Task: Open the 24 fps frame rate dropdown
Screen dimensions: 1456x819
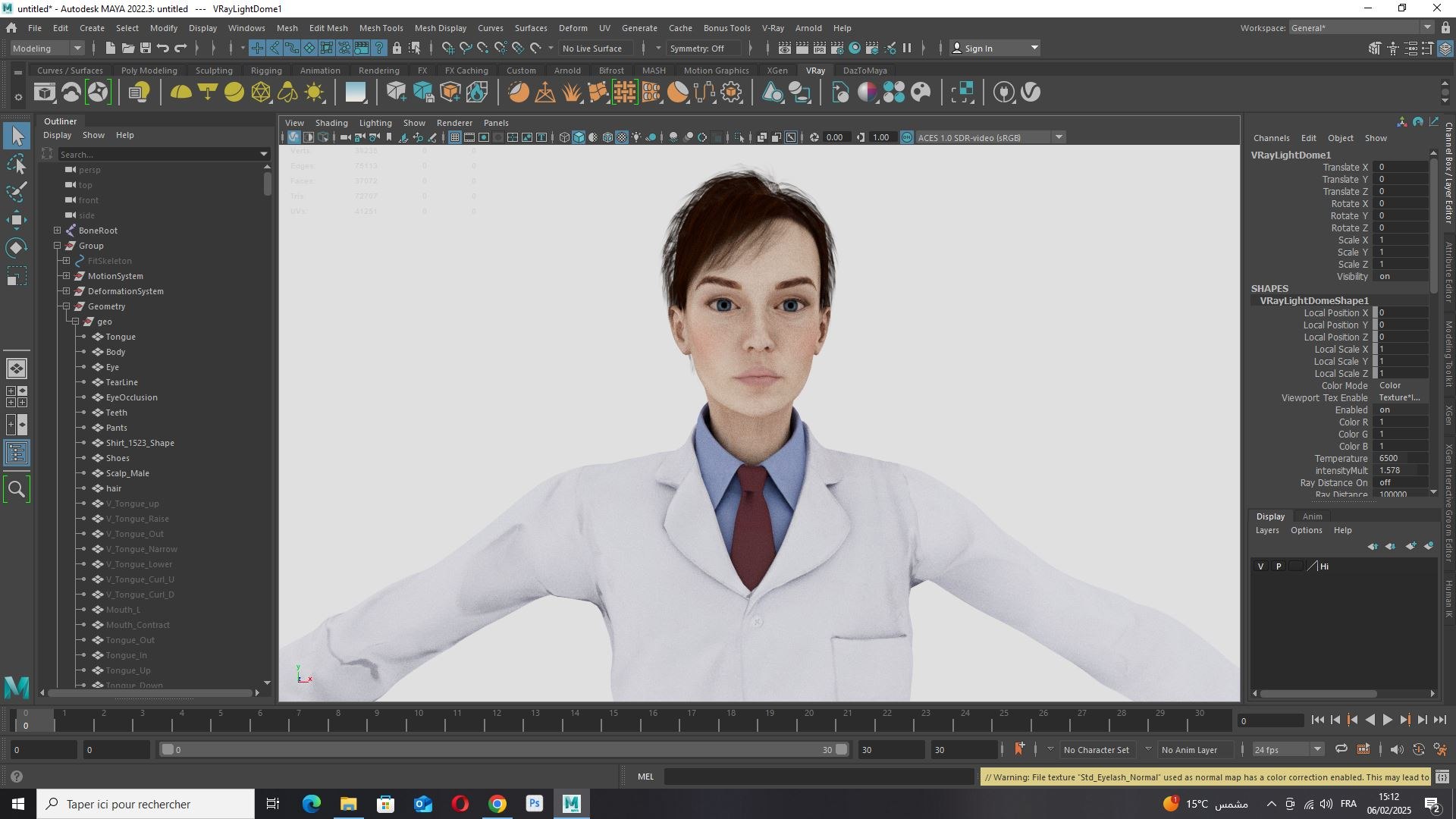Action: pyautogui.click(x=1287, y=749)
